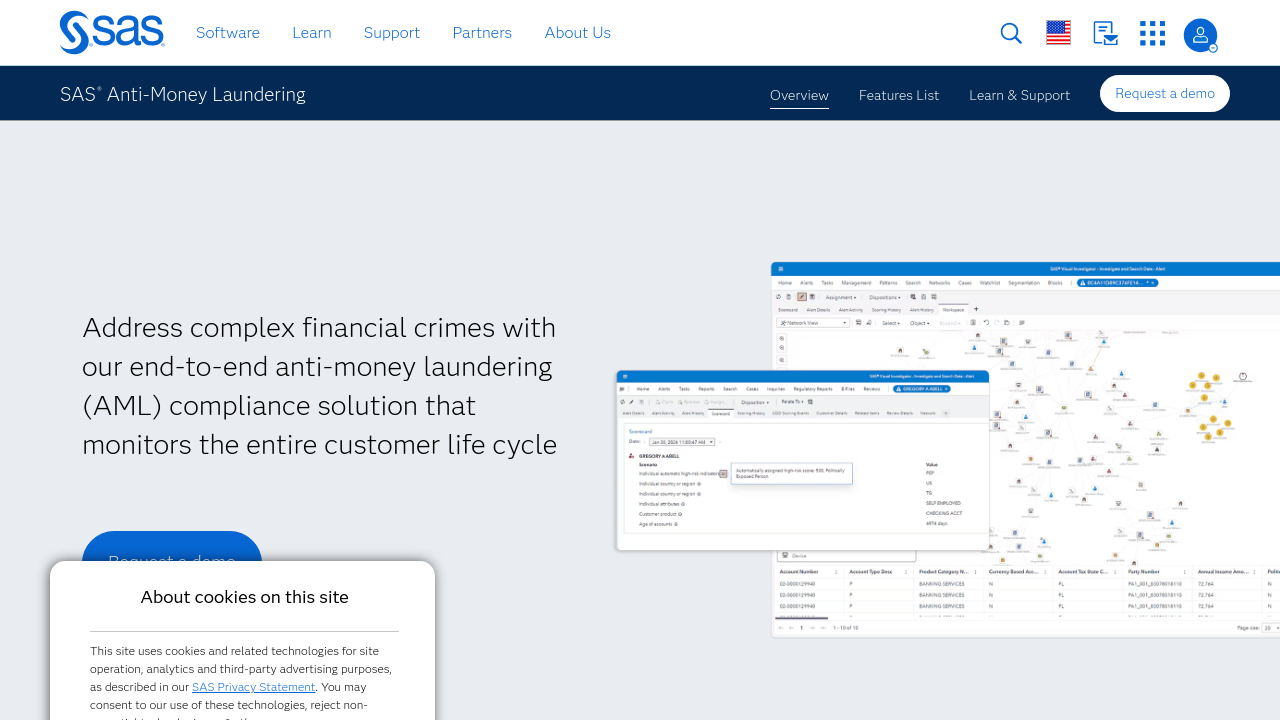
Task: Click the 'About cookies on this site' heading
Action: [x=244, y=597]
